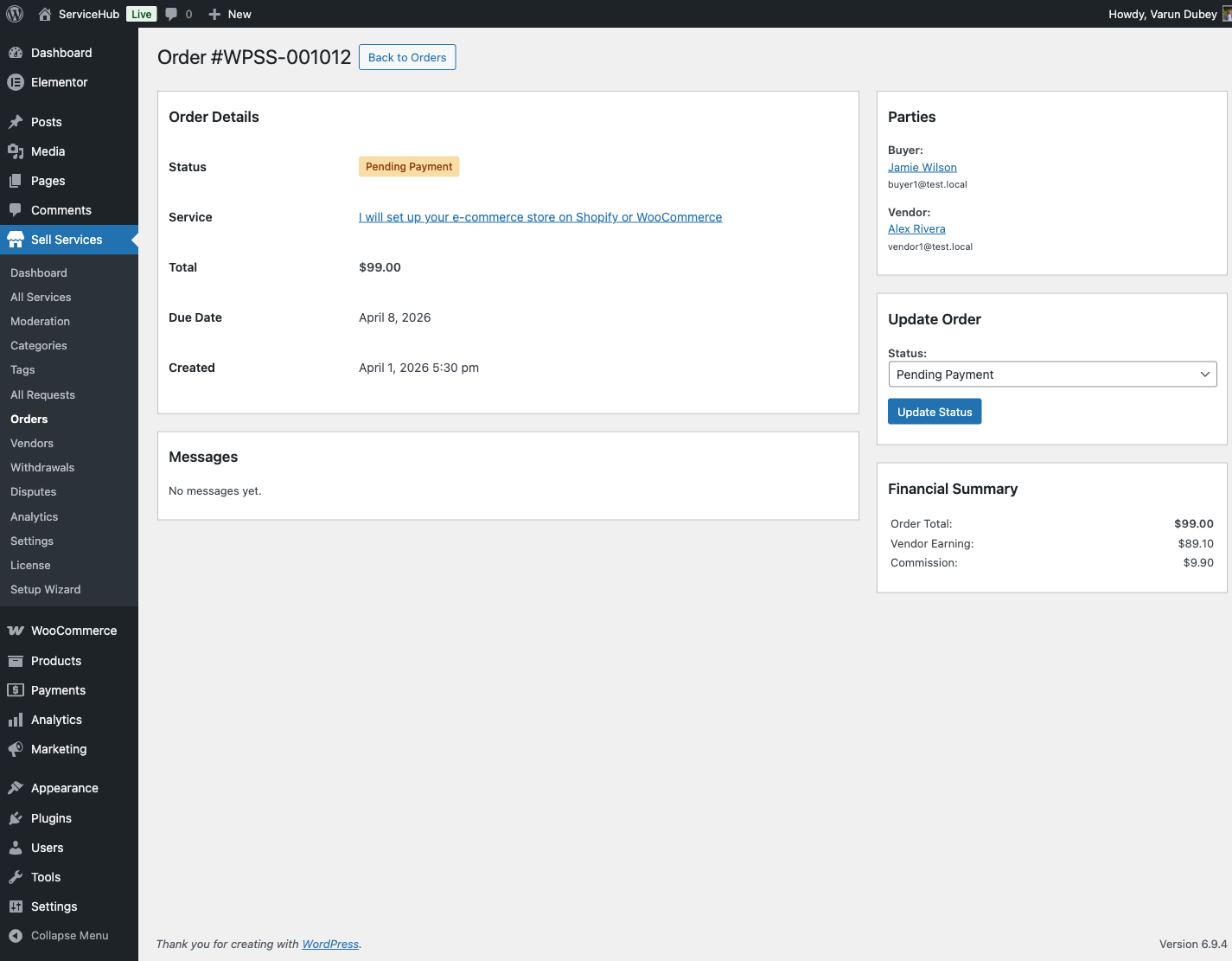The image size is (1232, 961).
Task: Click the WooCommerce icon in sidebar
Action: click(x=16, y=631)
